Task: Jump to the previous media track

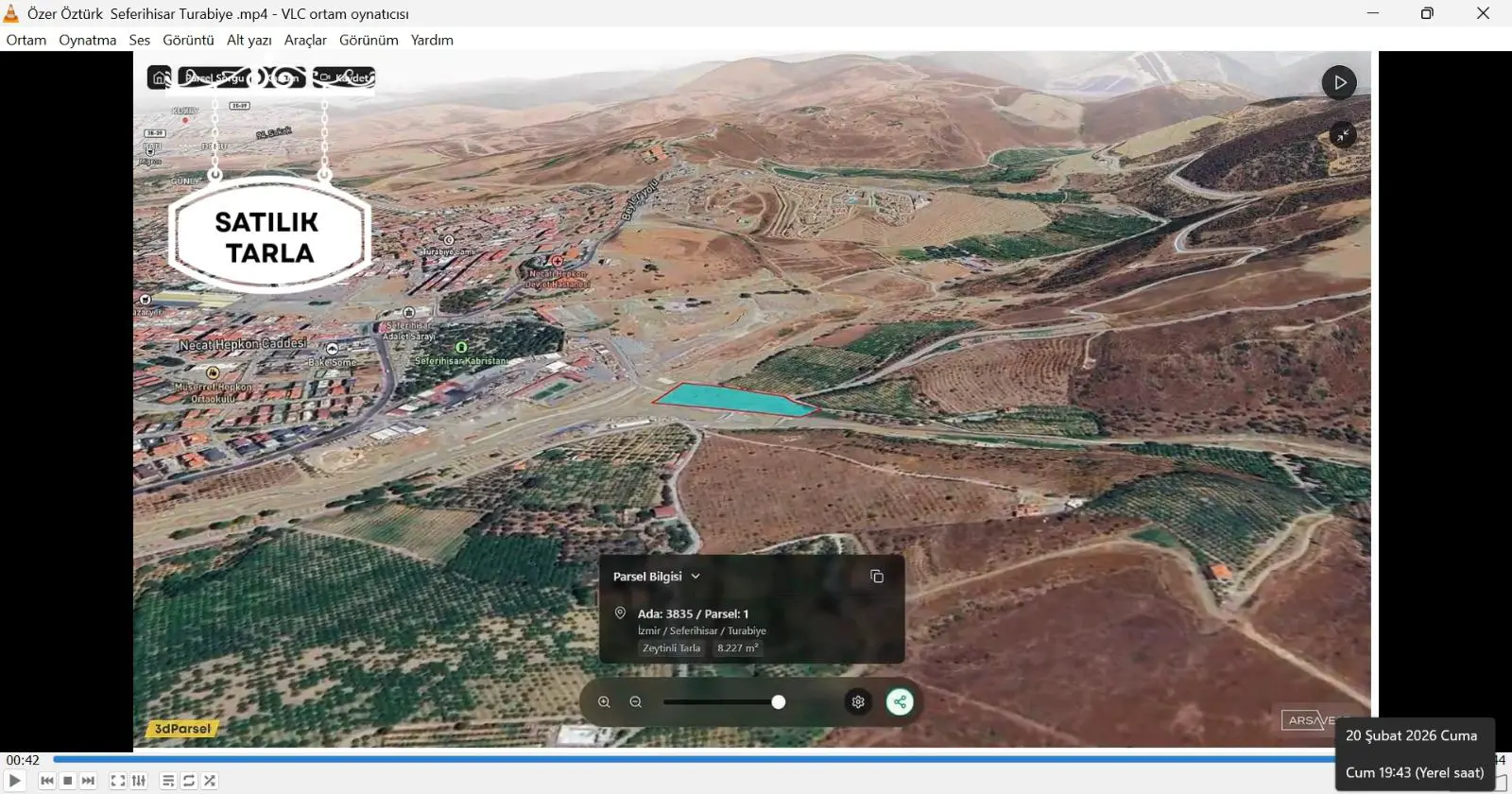Action: point(47,781)
